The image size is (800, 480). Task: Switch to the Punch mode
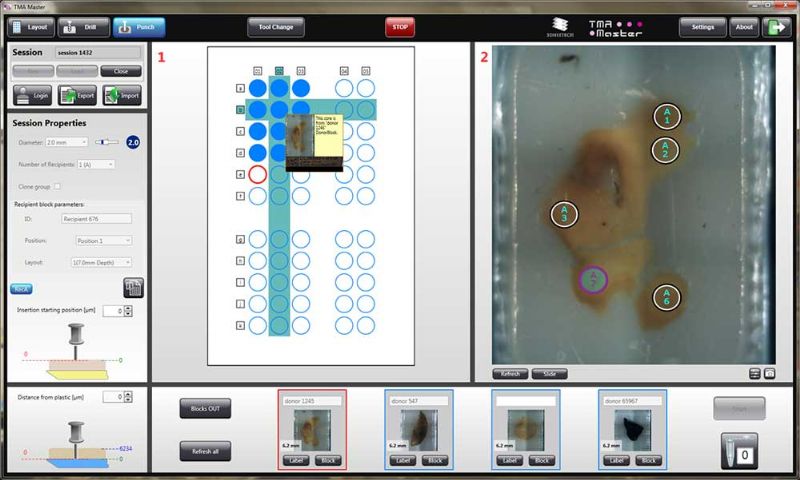point(139,27)
